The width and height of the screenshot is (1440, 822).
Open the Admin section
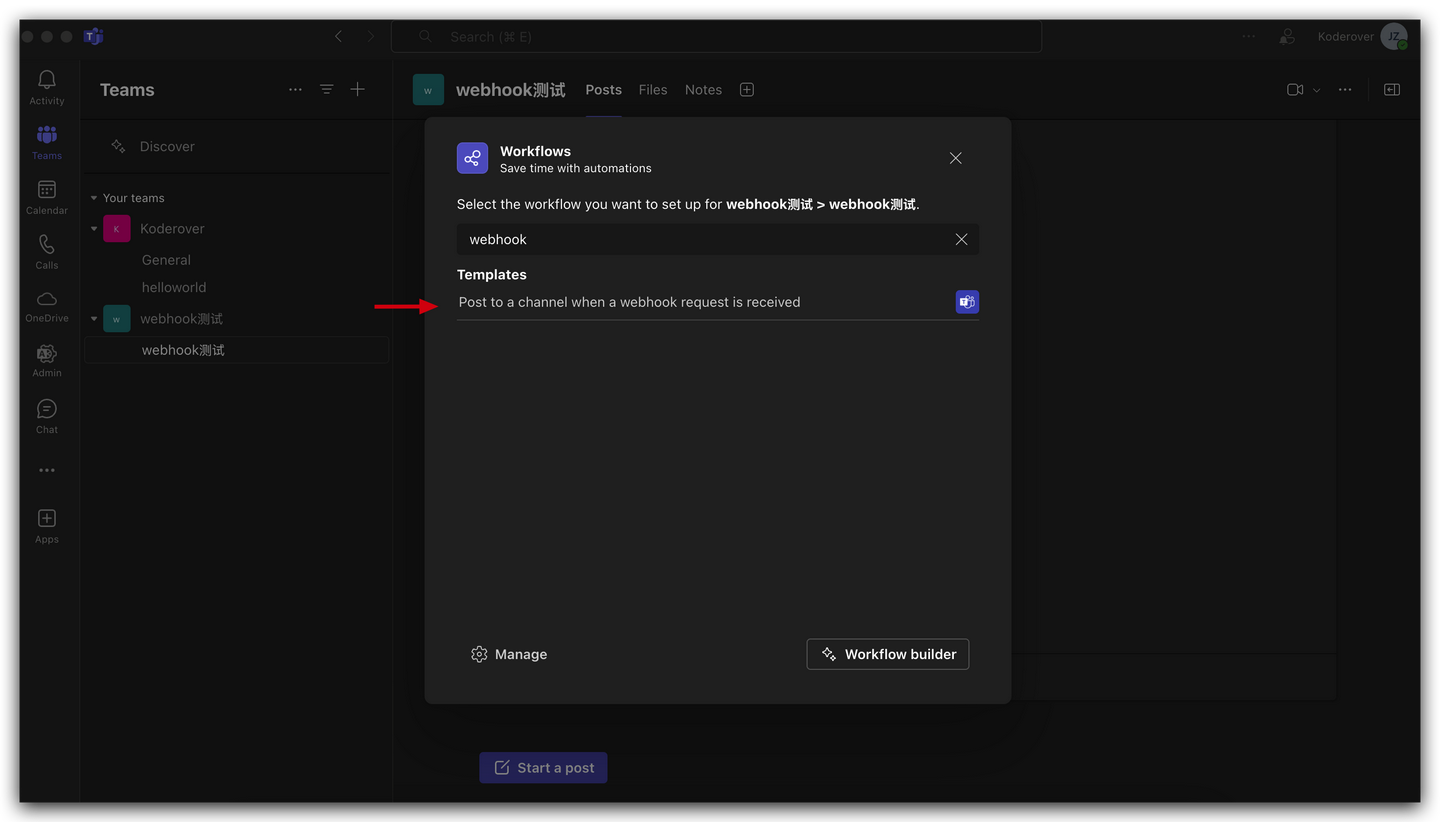(x=46, y=358)
